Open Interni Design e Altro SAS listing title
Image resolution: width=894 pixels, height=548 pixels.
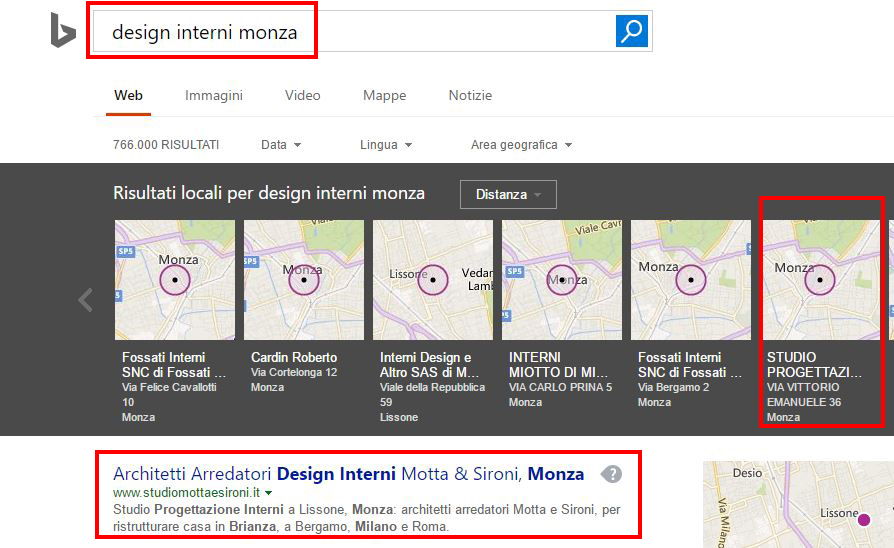(429, 365)
